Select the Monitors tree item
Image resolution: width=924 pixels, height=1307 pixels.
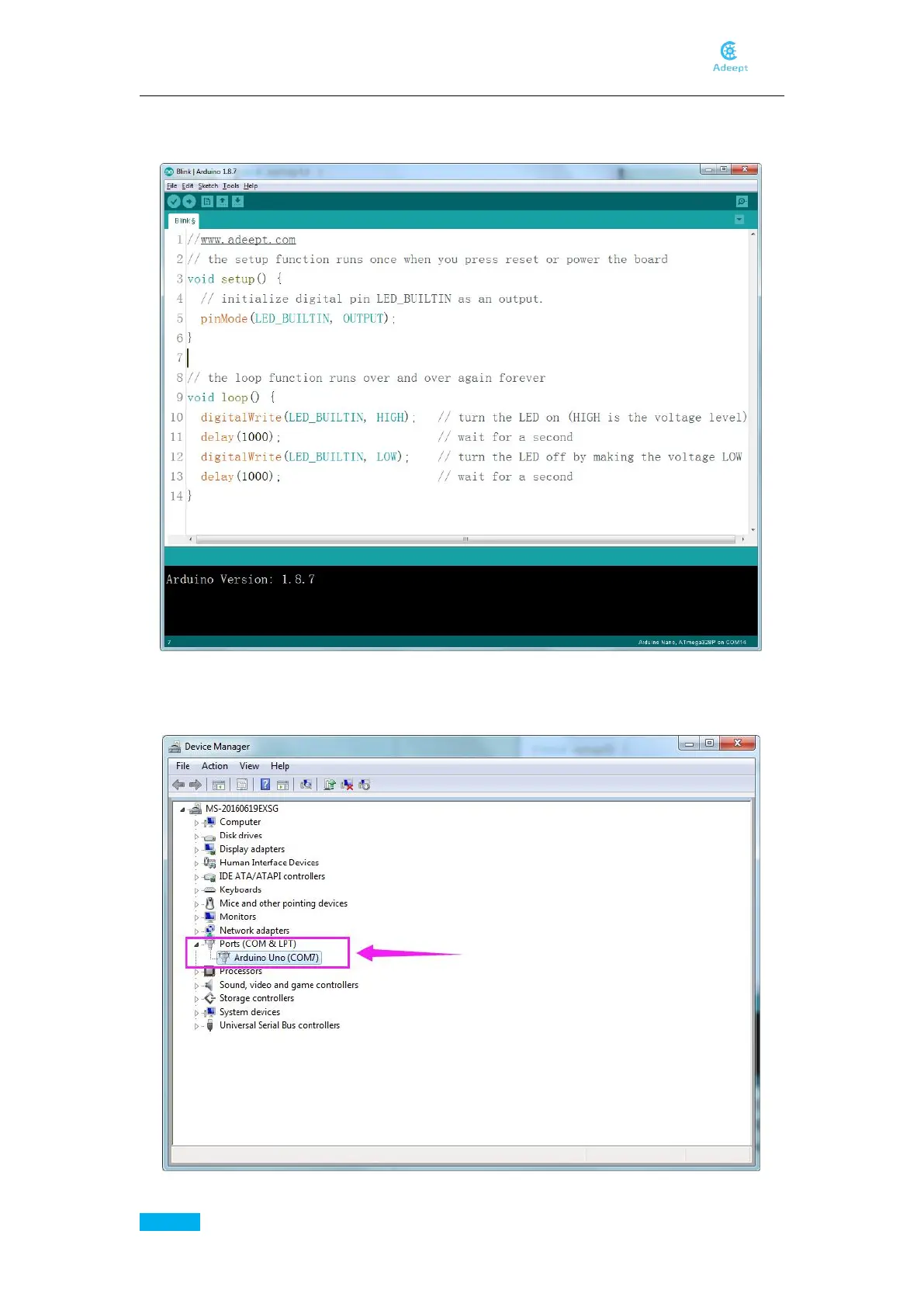(x=237, y=917)
